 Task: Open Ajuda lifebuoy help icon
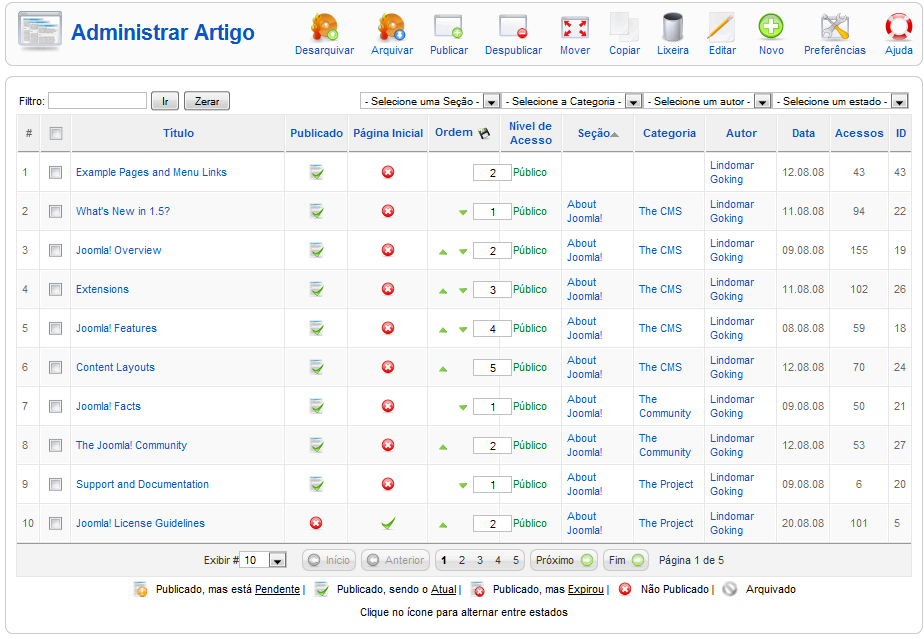(x=899, y=27)
